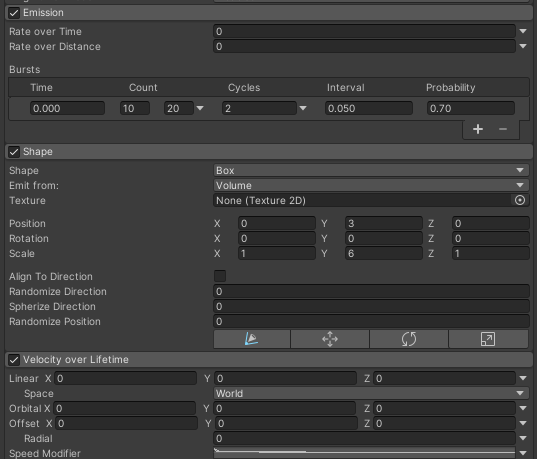This screenshot has width=537, height=459.
Task: Click Orbital X velocity field
Action: pyautogui.click(x=125, y=408)
